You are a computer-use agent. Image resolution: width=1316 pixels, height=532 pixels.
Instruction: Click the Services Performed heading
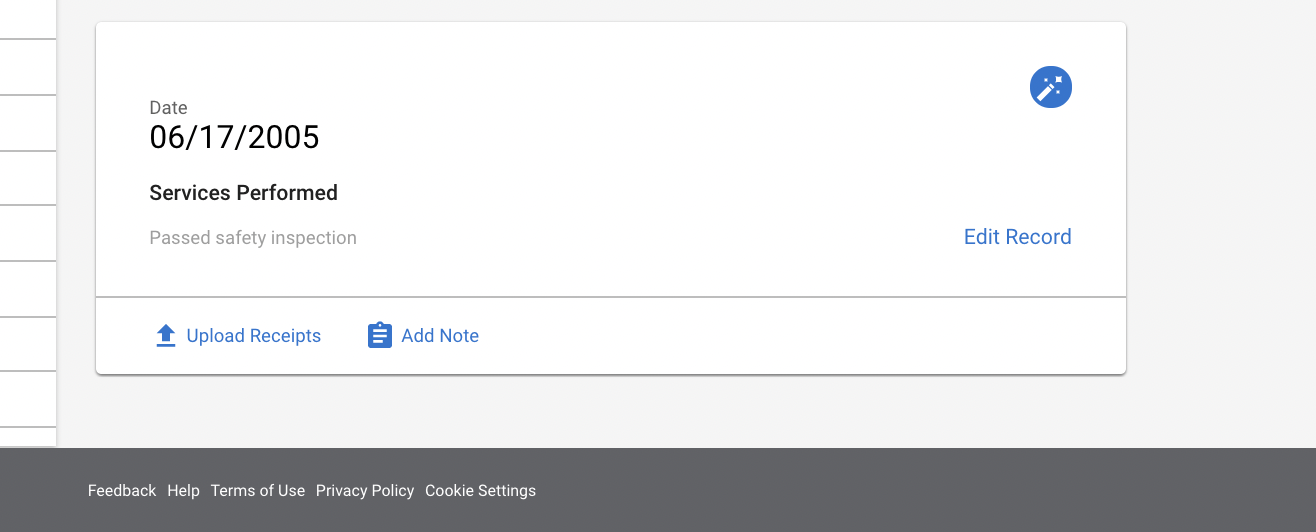(x=243, y=193)
